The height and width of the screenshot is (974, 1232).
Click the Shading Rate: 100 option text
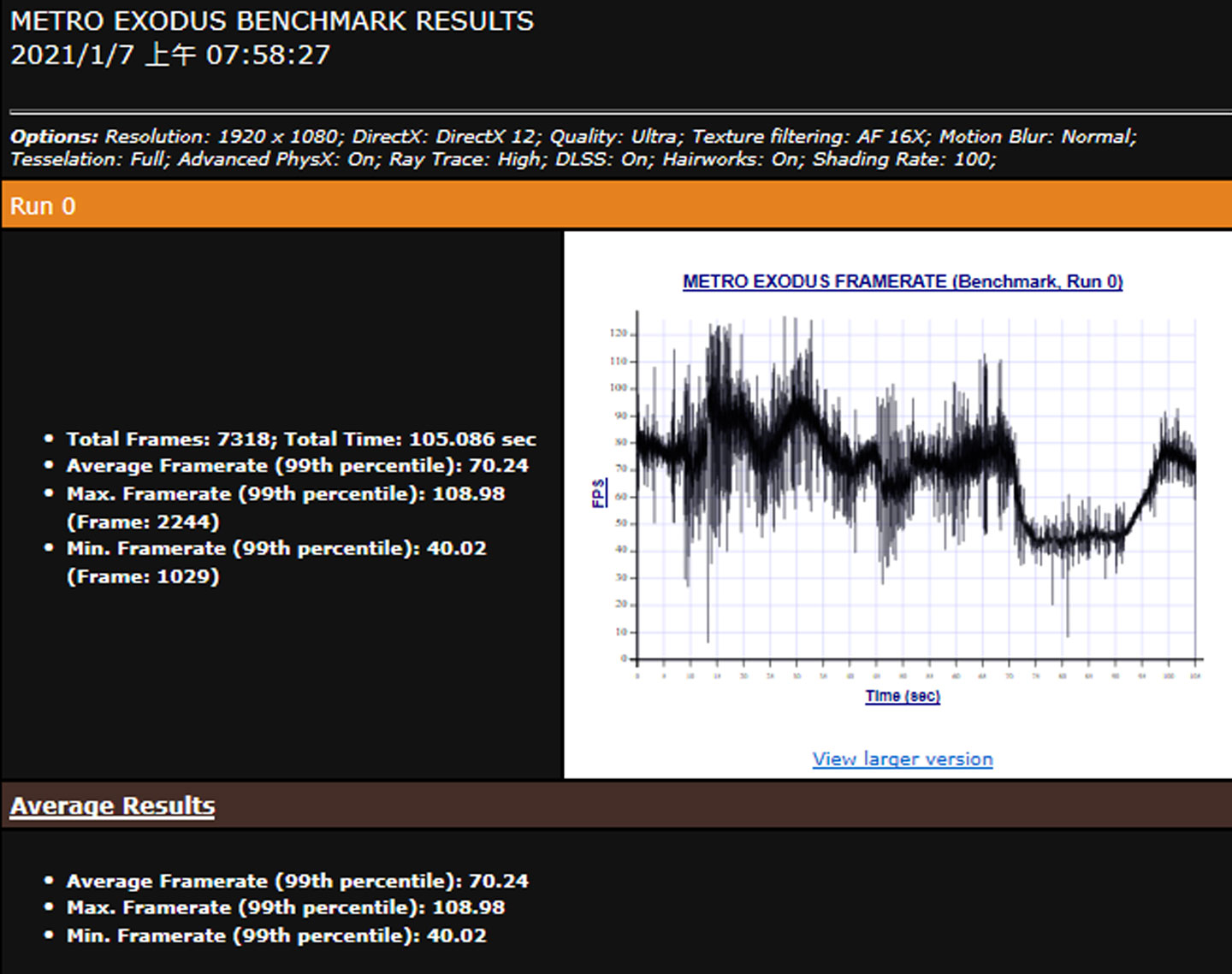(903, 159)
